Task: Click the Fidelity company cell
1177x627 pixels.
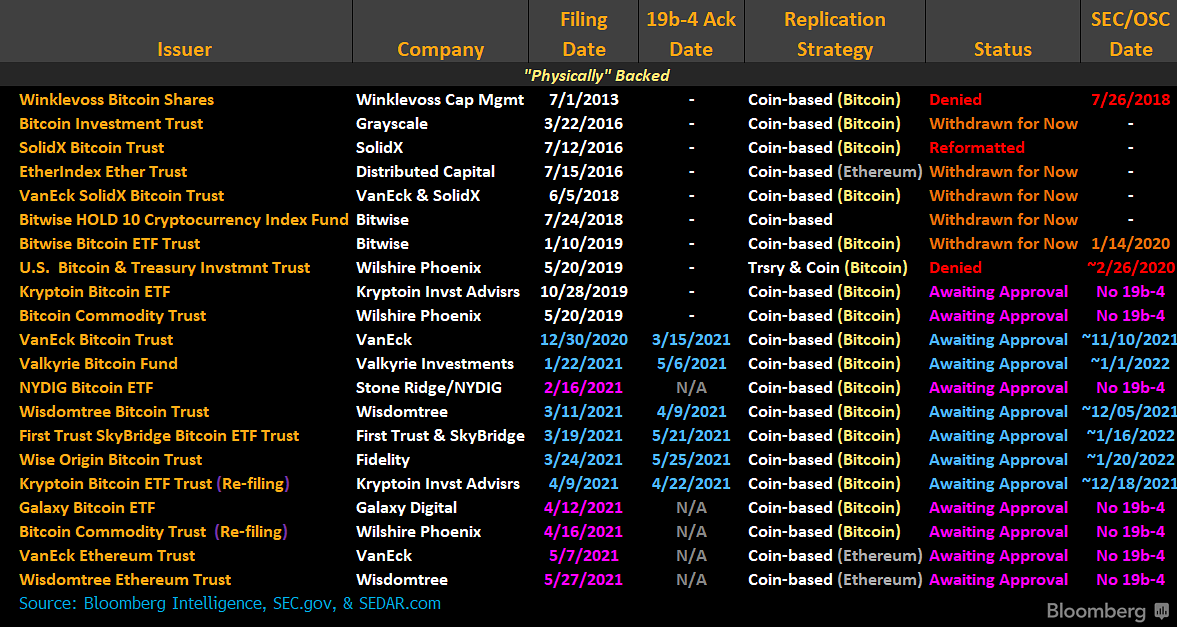Action: tap(383, 460)
